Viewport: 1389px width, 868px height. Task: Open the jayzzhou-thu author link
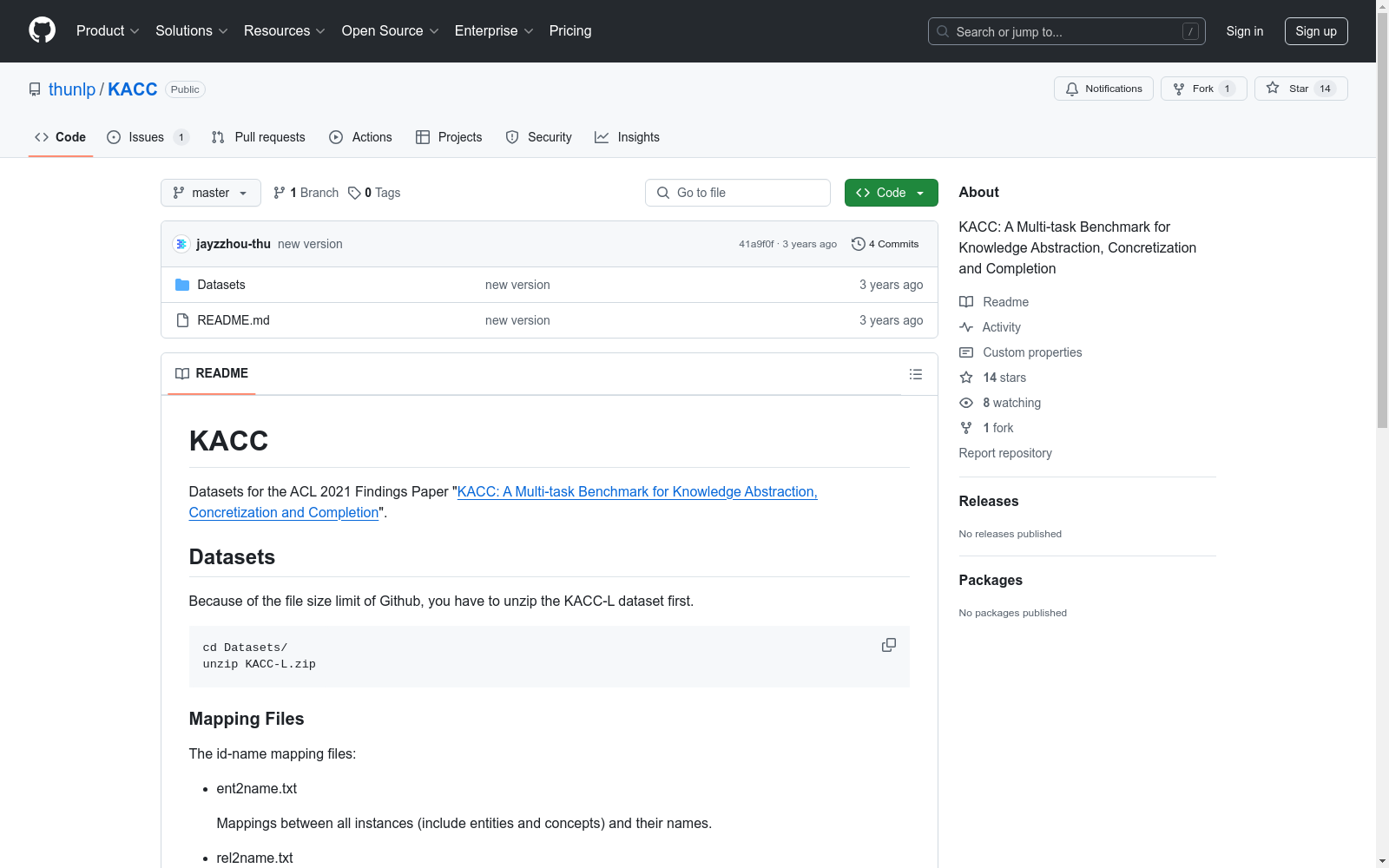[x=234, y=244]
